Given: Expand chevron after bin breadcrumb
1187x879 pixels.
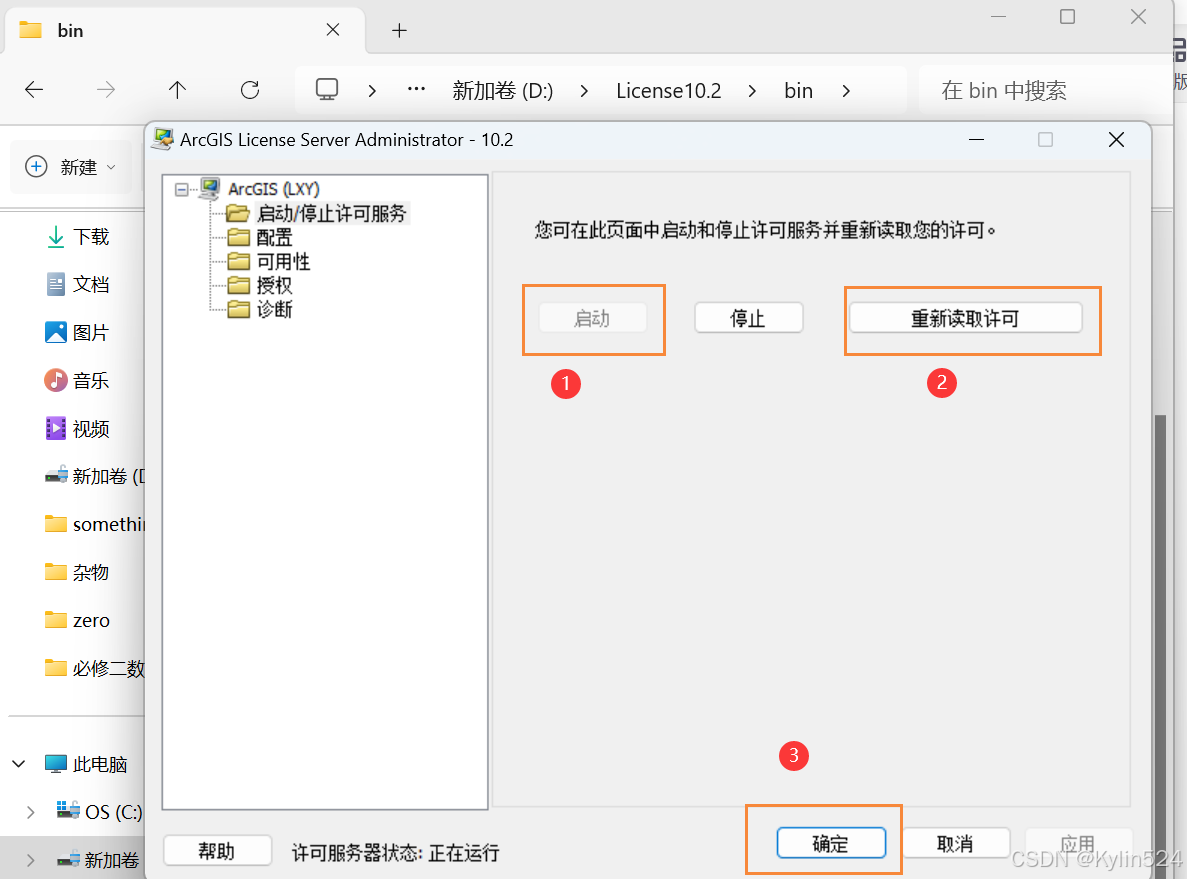Looking at the screenshot, I should pos(846,91).
